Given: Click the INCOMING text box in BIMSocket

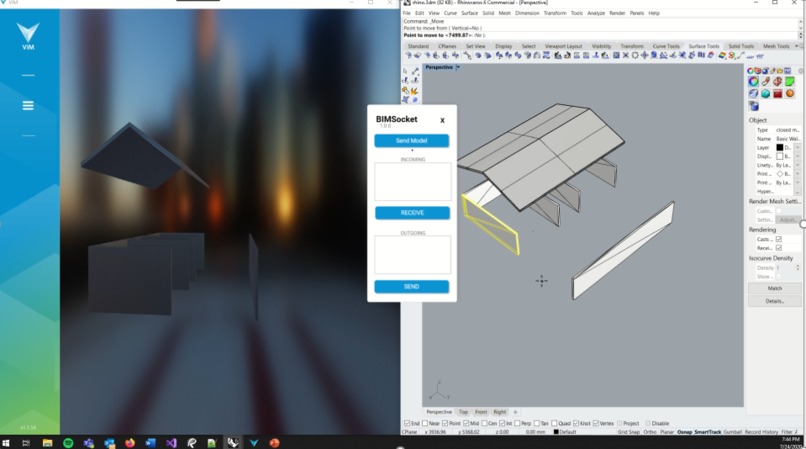Looking at the screenshot, I should [x=412, y=182].
